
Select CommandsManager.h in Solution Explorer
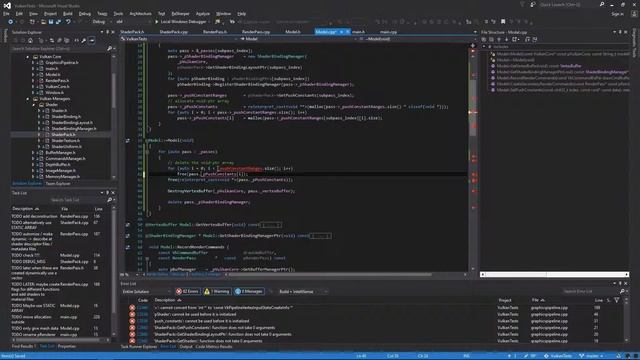pos(65,159)
